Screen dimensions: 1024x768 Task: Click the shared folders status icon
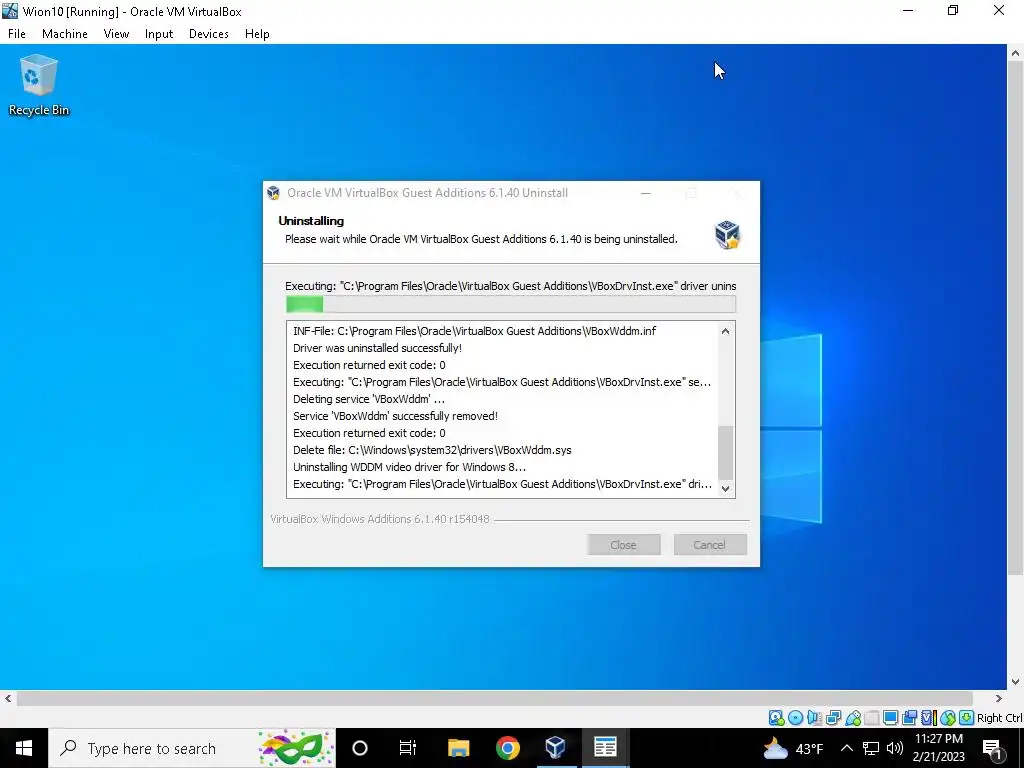coord(871,718)
